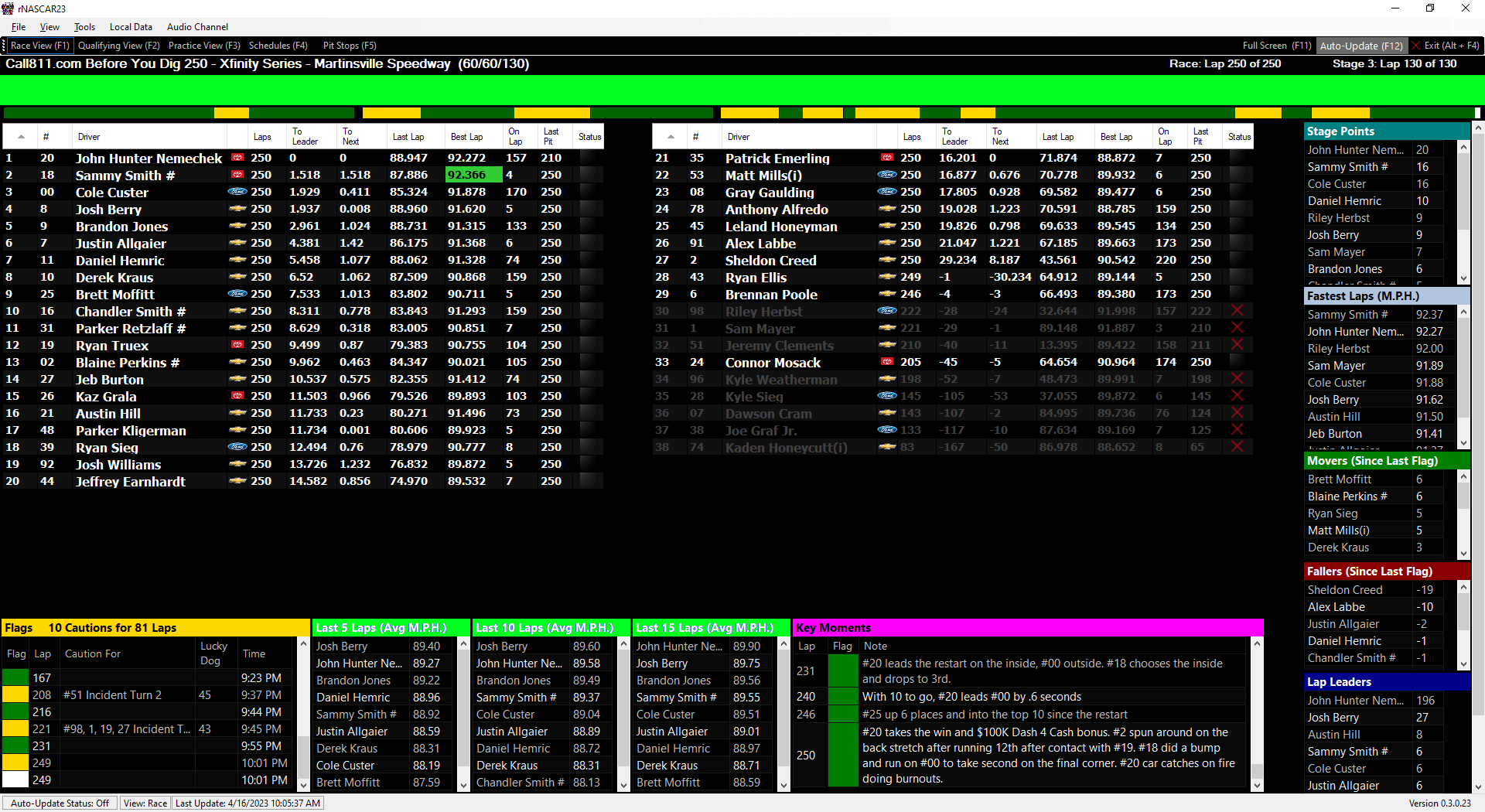The width and height of the screenshot is (1485, 812).
Task: Click Ford logo in Matt Mills(i) row
Action: (887, 175)
